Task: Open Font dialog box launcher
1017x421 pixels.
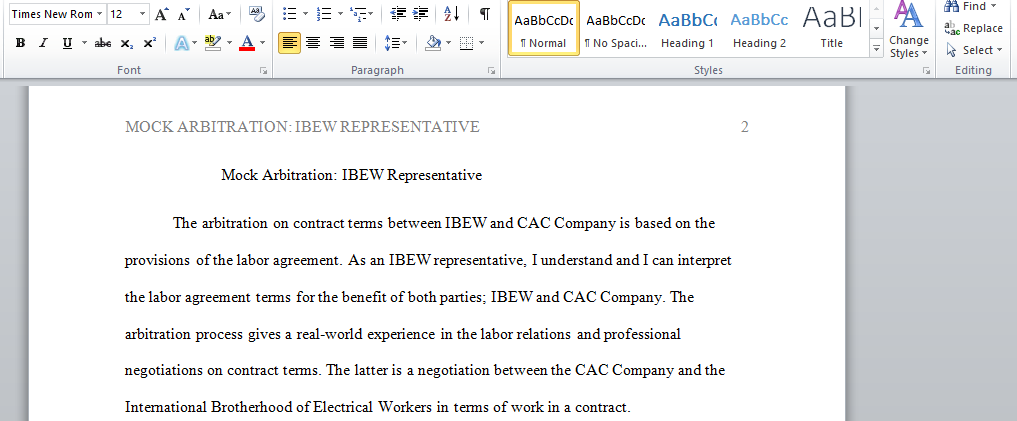Action: coord(263,71)
